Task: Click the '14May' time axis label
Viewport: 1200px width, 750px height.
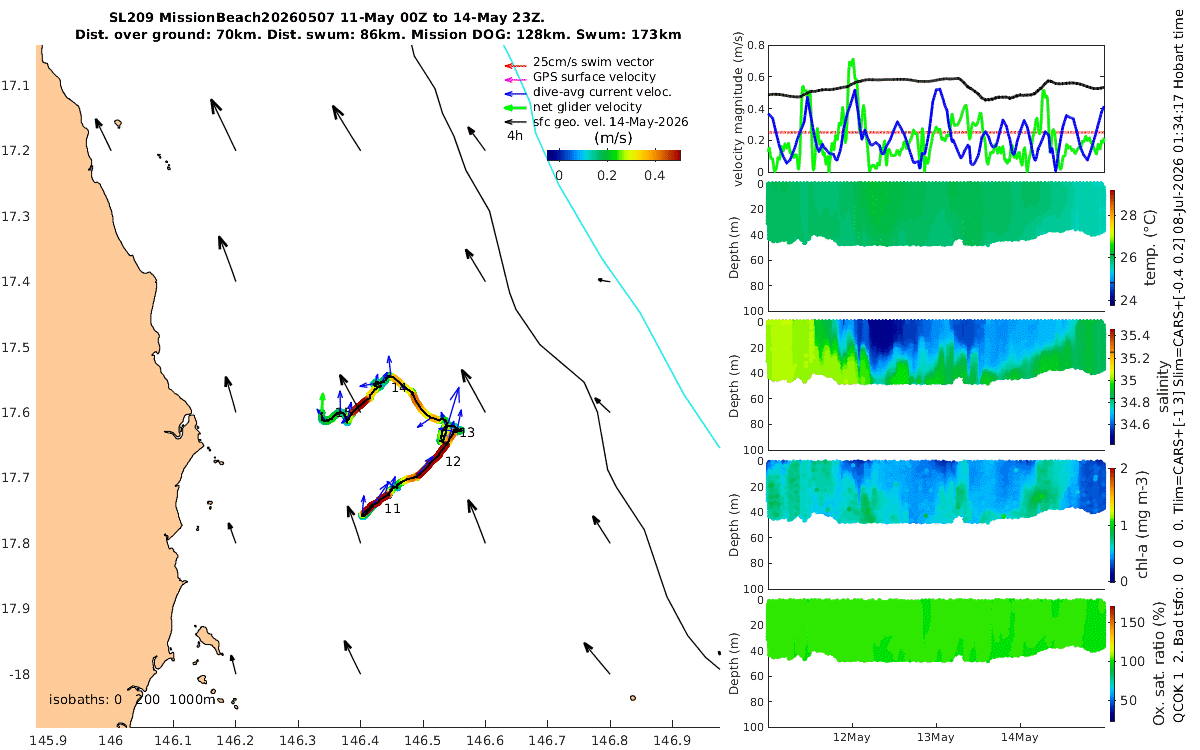Action: [x=1020, y=736]
